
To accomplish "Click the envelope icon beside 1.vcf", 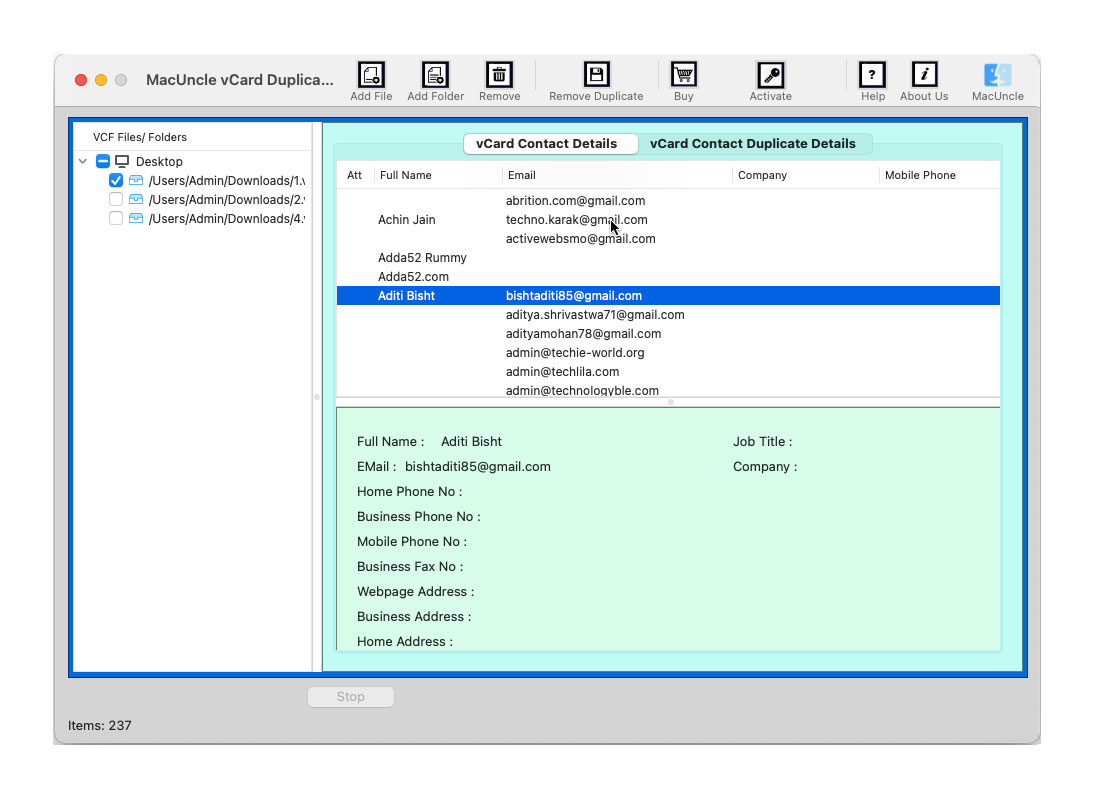I will click(x=135, y=180).
